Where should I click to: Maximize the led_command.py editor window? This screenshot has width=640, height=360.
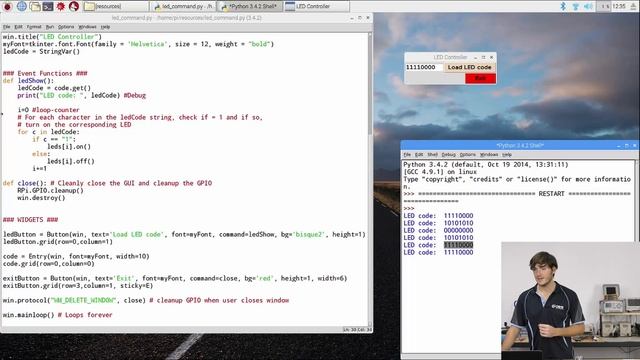click(x=360, y=18)
